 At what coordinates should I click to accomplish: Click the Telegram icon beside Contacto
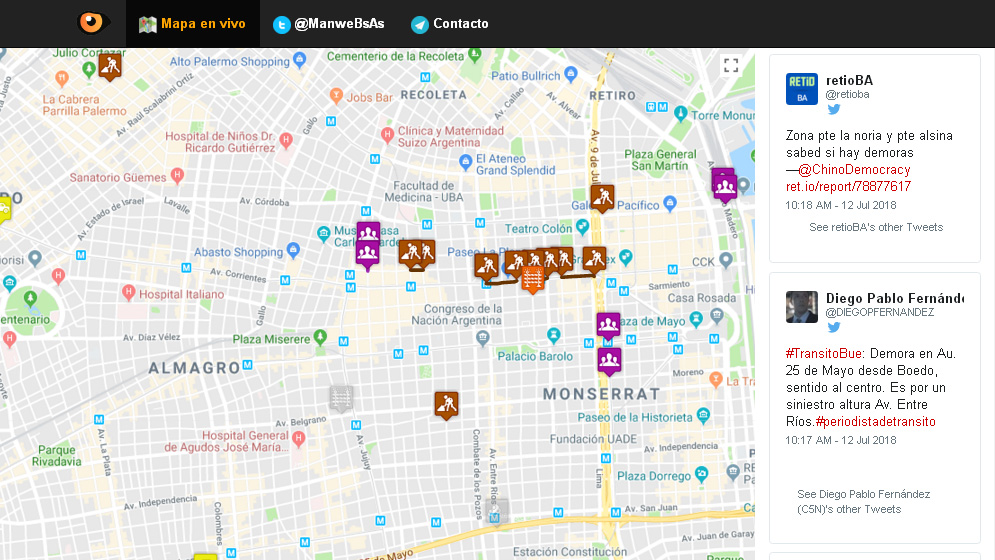tap(420, 24)
